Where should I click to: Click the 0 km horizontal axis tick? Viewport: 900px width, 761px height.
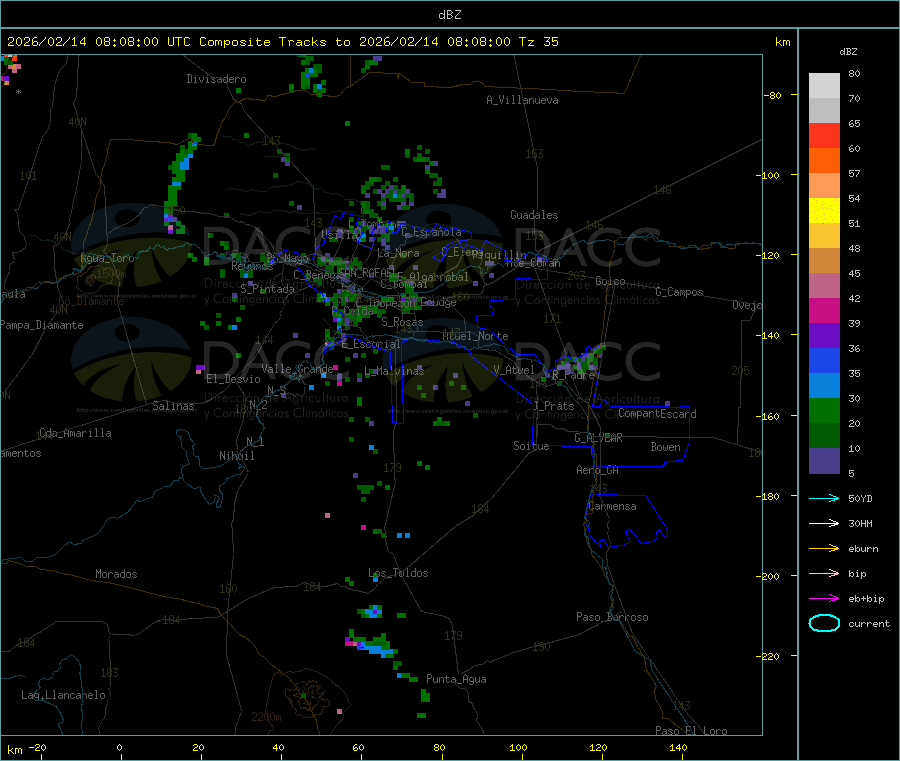(x=119, y=747)
